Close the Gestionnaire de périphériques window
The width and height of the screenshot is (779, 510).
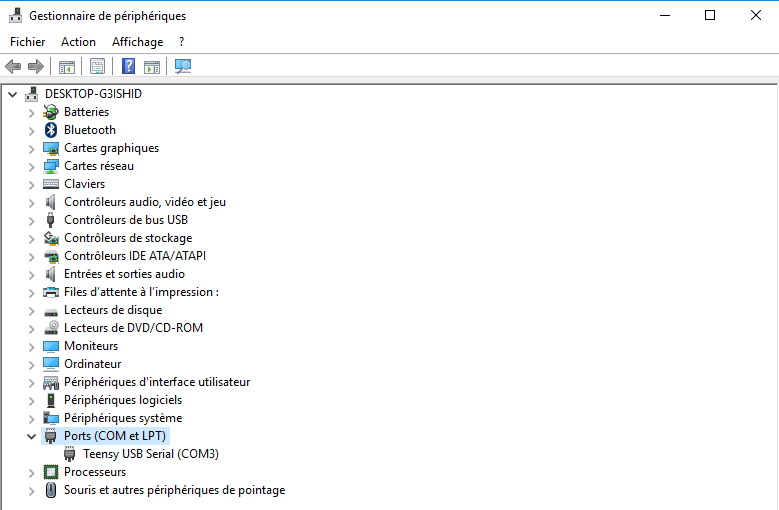pyautogui.click(x=756, y=15)
